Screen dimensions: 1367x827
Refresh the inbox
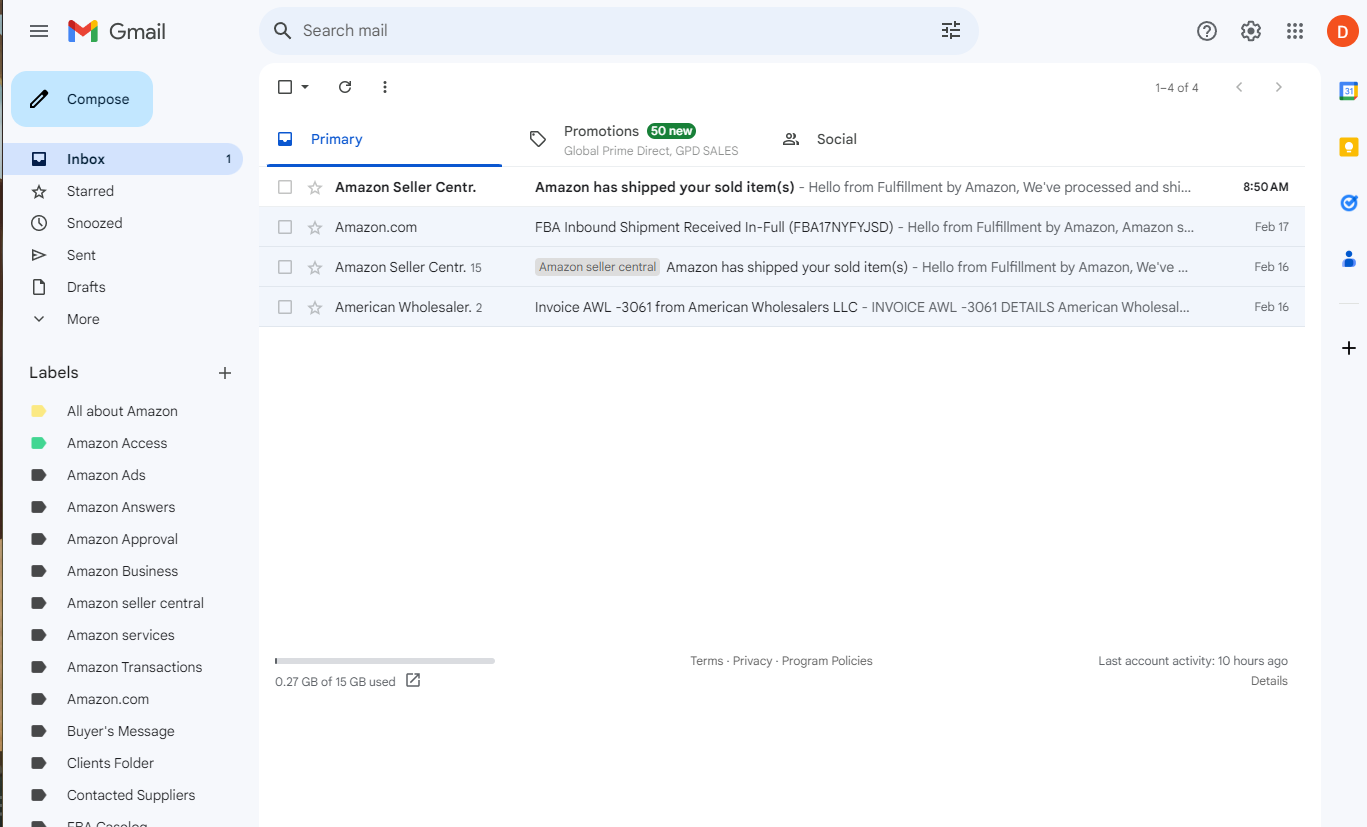345,87
